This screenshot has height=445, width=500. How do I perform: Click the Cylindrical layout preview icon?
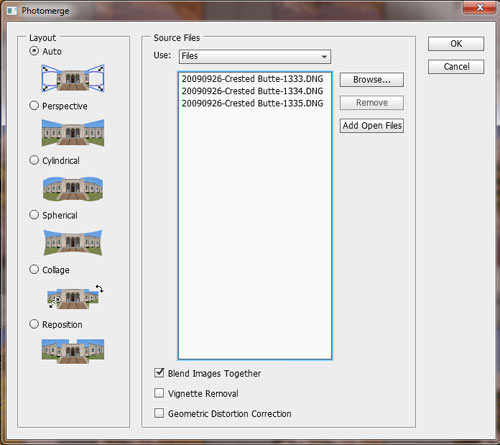pyautogui.click(x=73, y=188)
